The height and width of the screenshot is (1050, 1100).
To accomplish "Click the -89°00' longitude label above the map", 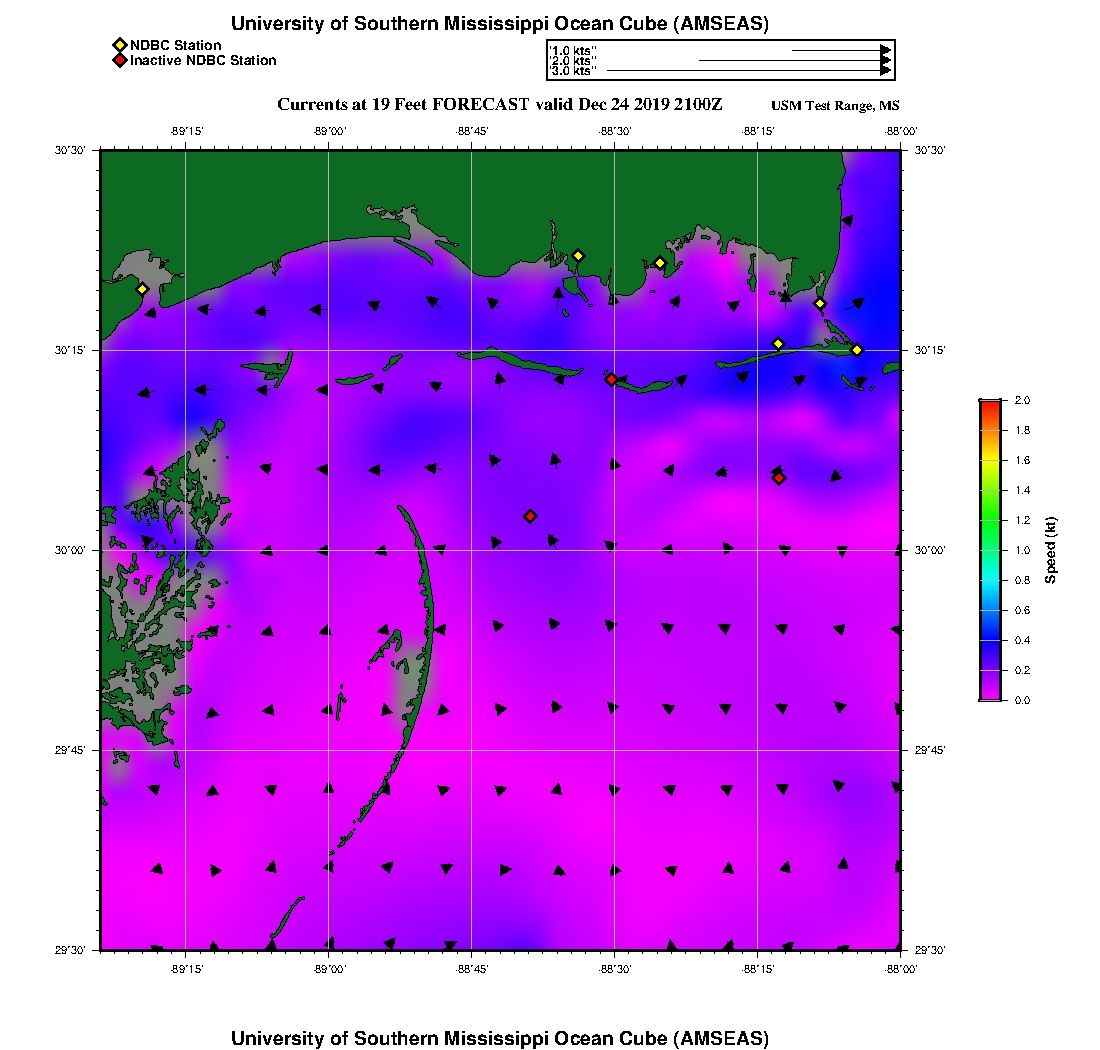I will pyautogui.click(x=329, y=131).
